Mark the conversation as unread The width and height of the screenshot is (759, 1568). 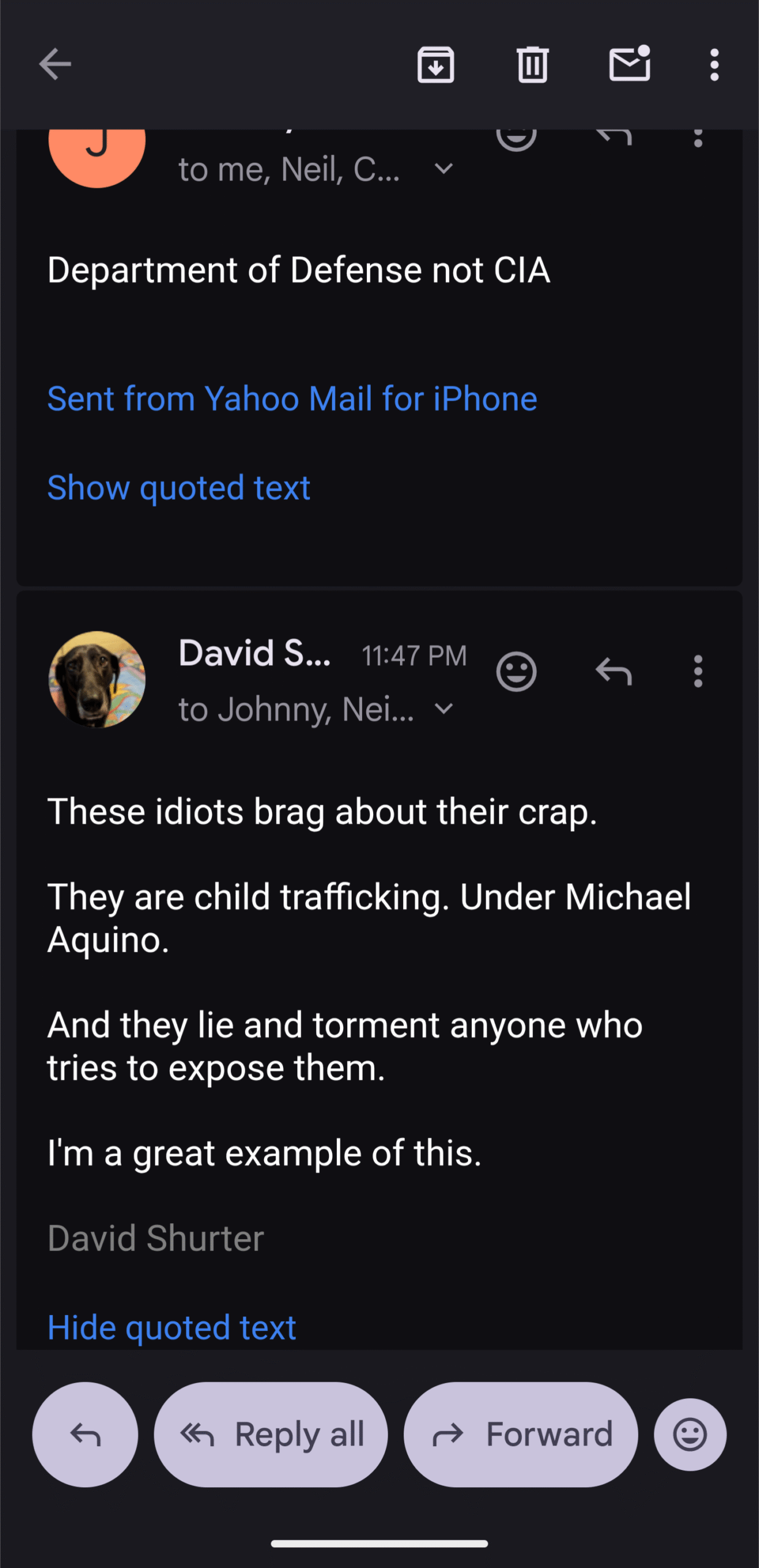(629, 64)
